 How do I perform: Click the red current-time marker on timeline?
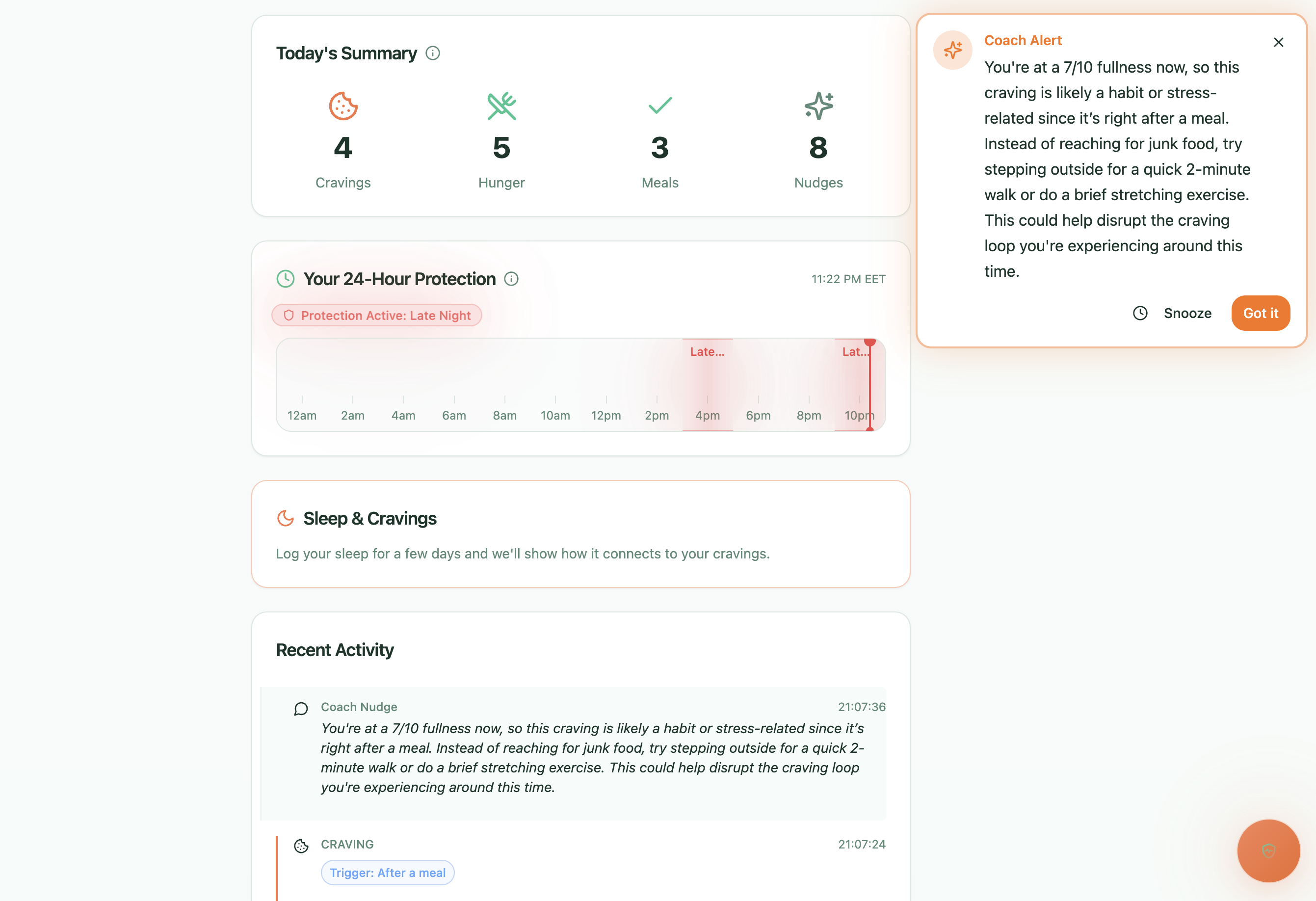coord(870,385)
